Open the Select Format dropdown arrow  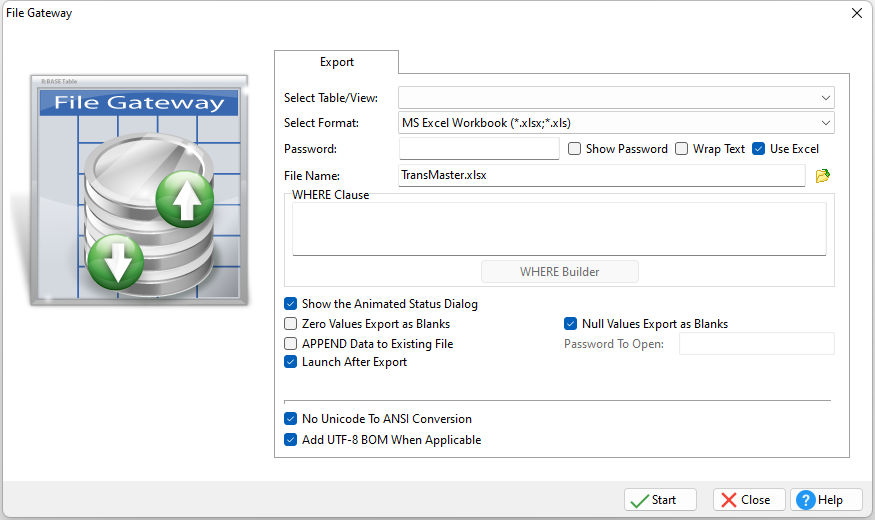pos(825,123)
